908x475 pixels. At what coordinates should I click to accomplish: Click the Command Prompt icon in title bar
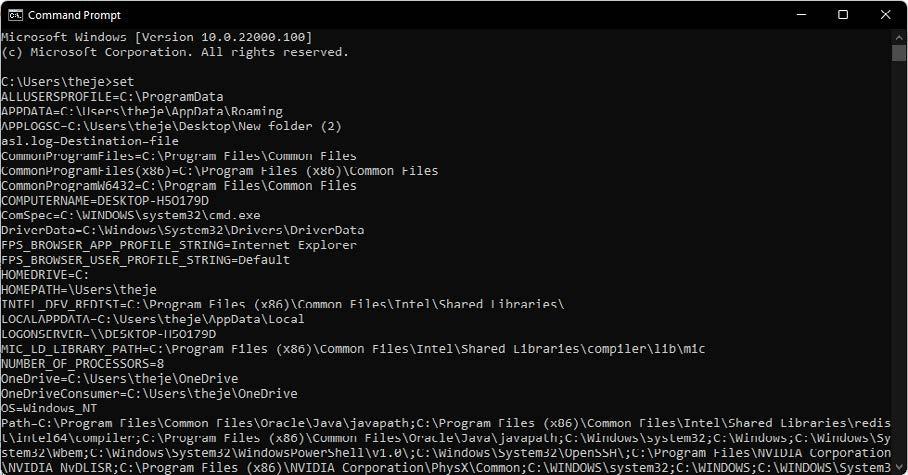coord(15,15)
